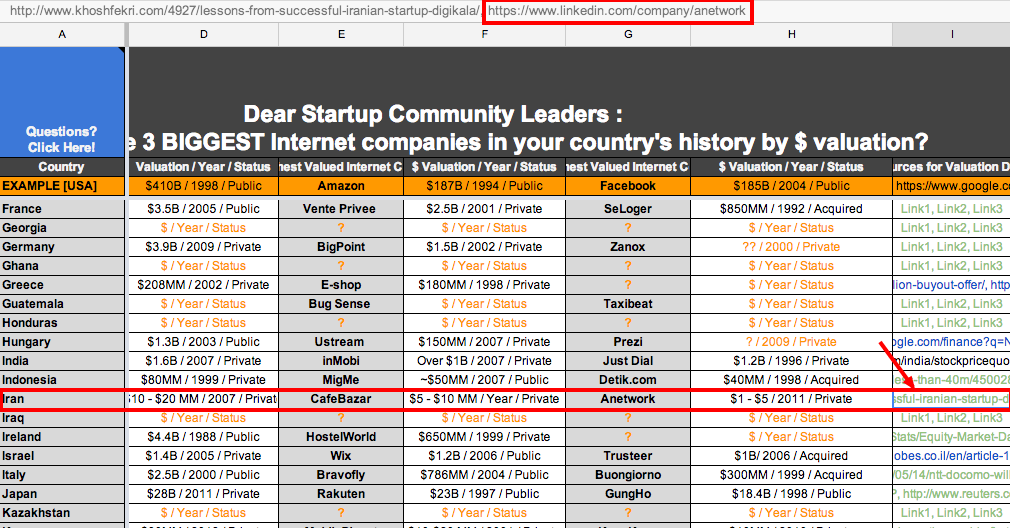
Task: Select '$850MM / 1992 / Acquired' cell
Action: [x=791, y=209]
